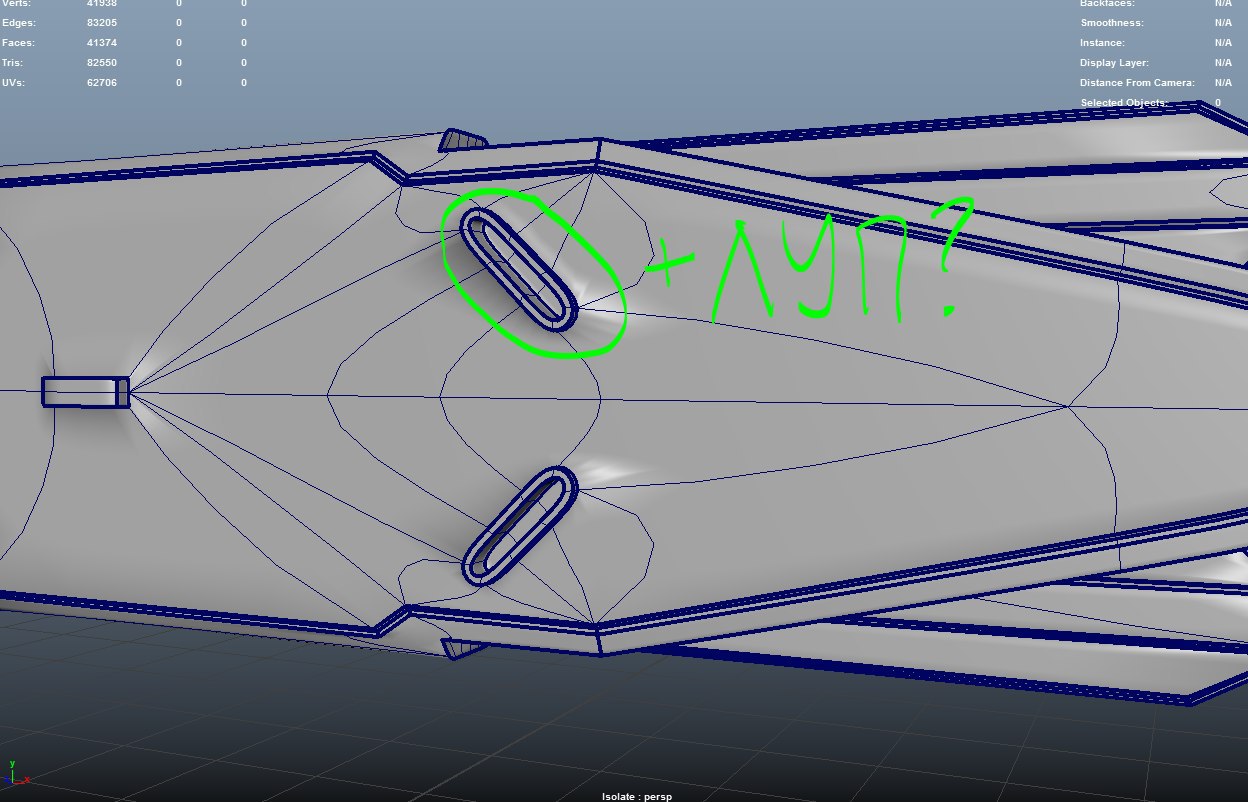This screenshot has height=802, width=1248.
Task: Click the N/A value beside Smoothness
Action: pos(1223,23)
